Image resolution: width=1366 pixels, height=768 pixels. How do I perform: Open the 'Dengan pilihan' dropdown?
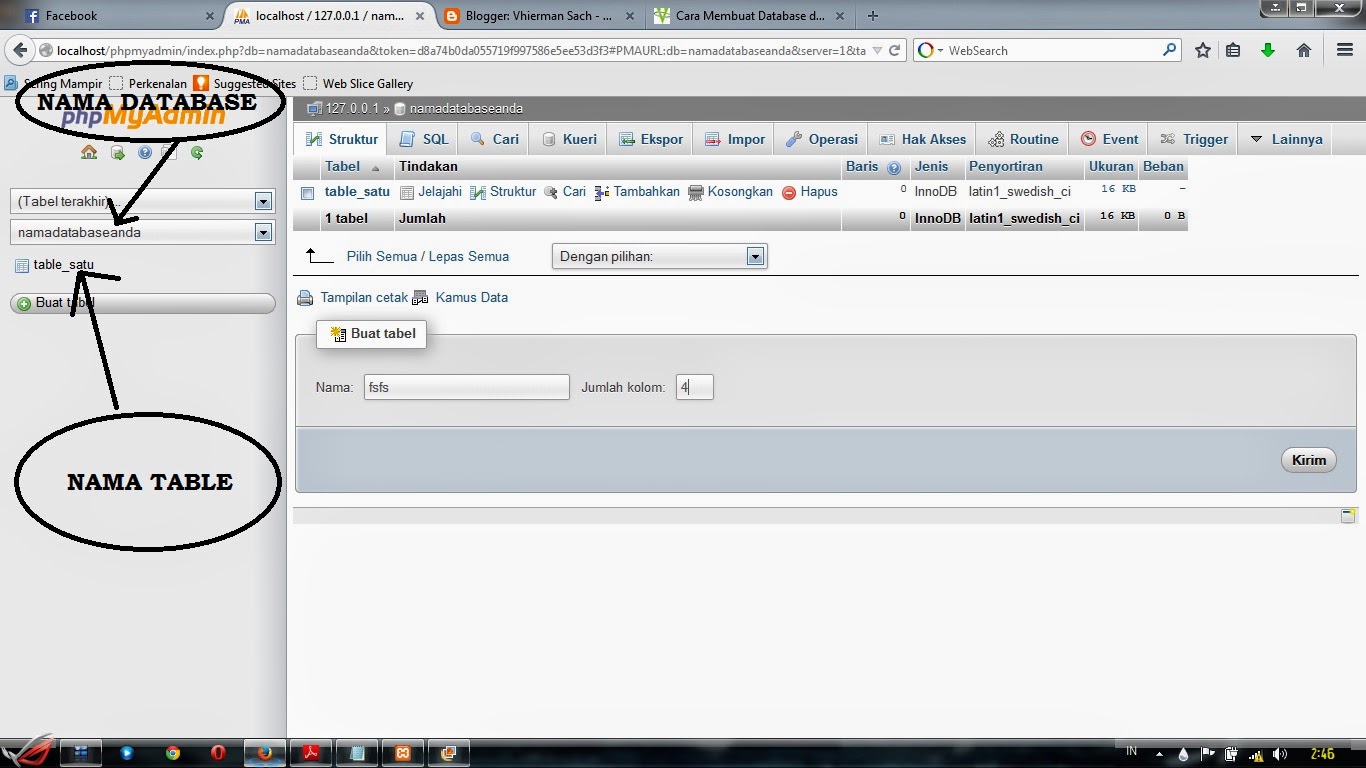[x=755, y=256]
